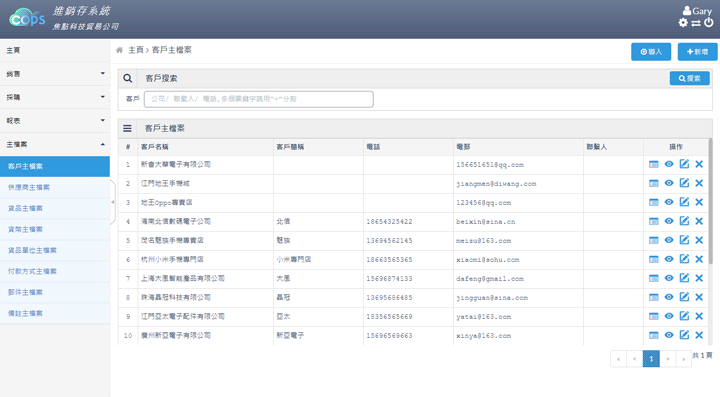Open settings gear icon in header
Viewport: 720px width, 397px height.
683,22
